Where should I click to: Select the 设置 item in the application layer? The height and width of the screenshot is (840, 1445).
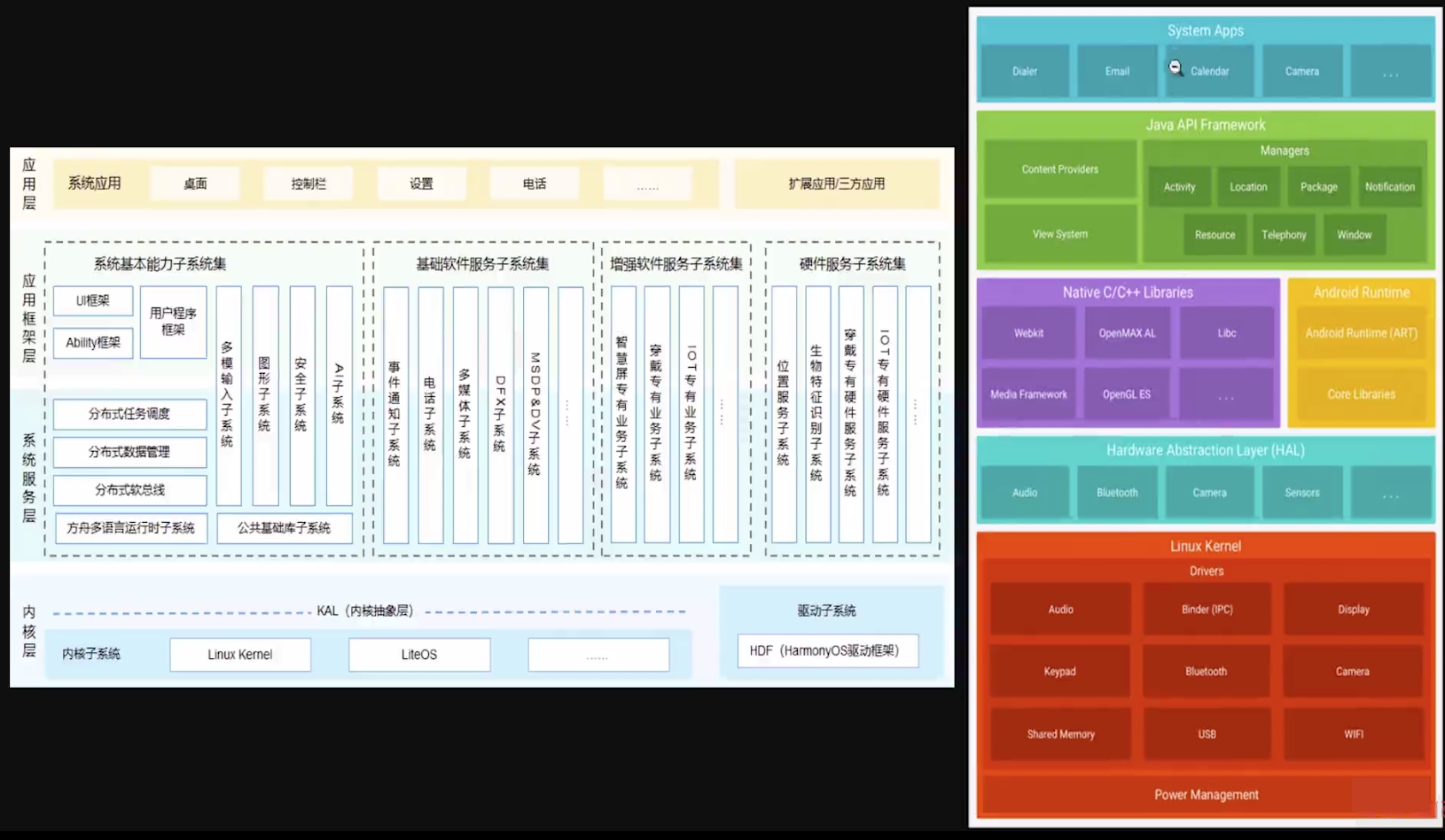[x=421, y=183]
